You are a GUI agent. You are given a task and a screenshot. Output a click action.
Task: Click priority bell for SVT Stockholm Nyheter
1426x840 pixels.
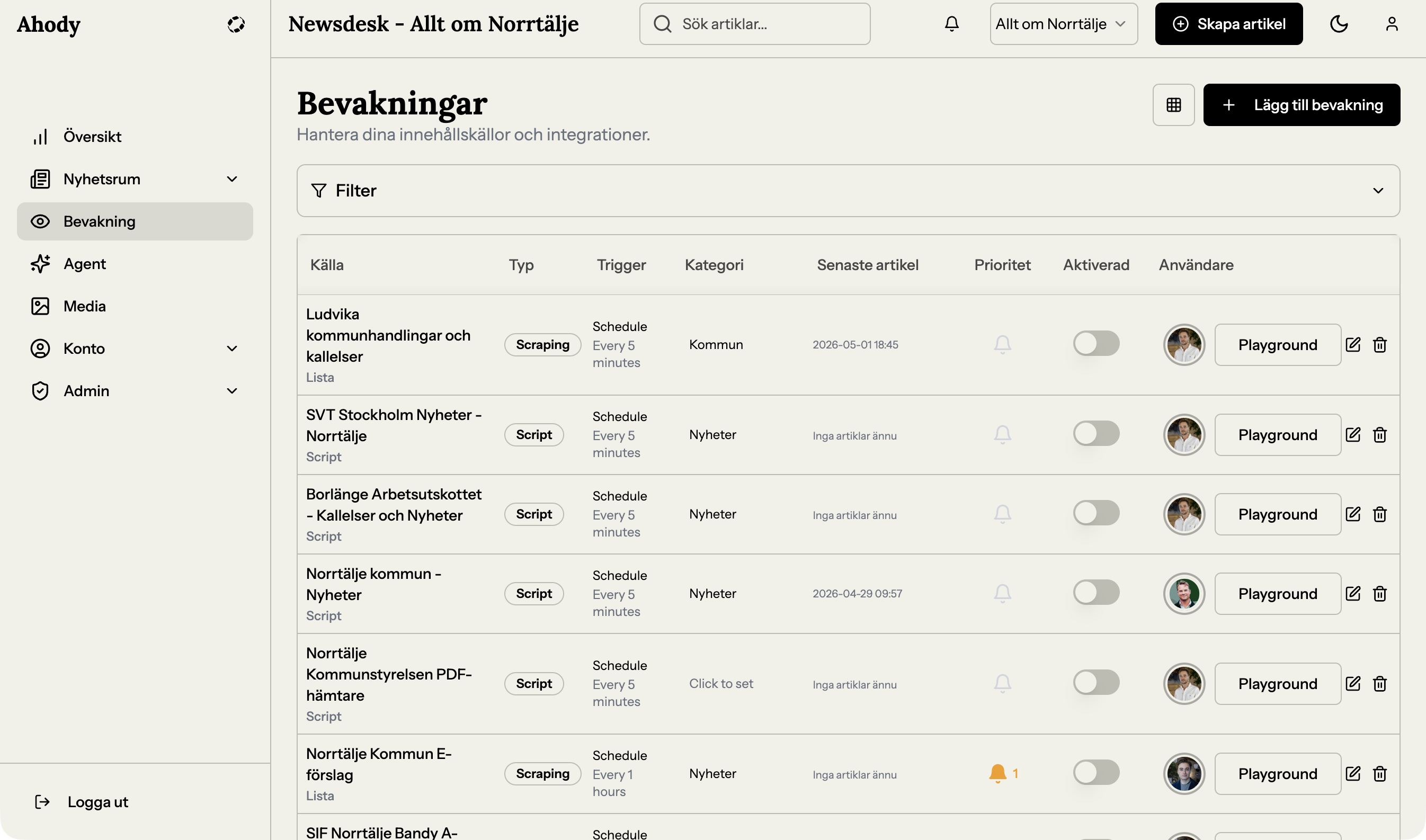pos(1002,434)
